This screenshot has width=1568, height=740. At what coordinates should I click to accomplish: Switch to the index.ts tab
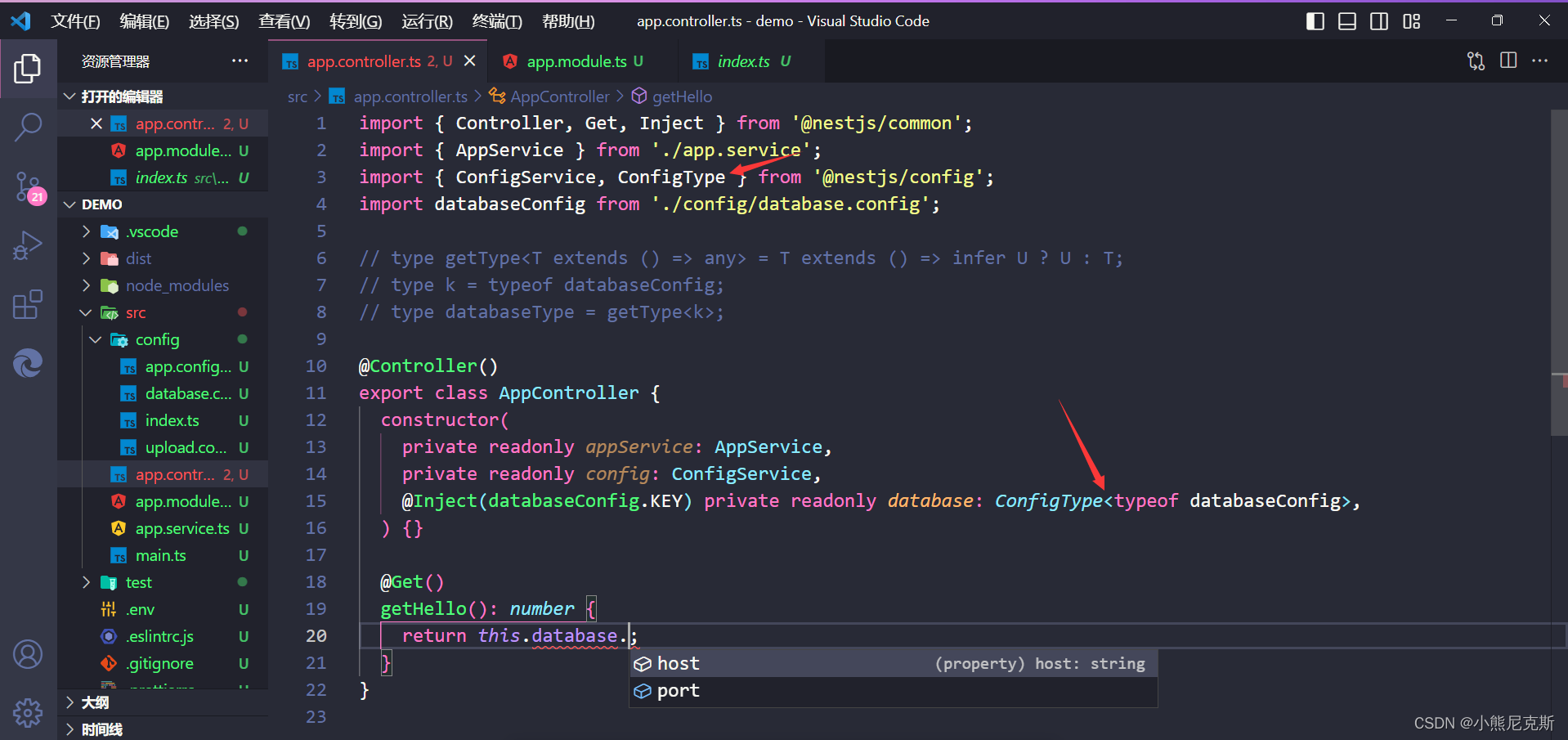[x=750, y=61]
